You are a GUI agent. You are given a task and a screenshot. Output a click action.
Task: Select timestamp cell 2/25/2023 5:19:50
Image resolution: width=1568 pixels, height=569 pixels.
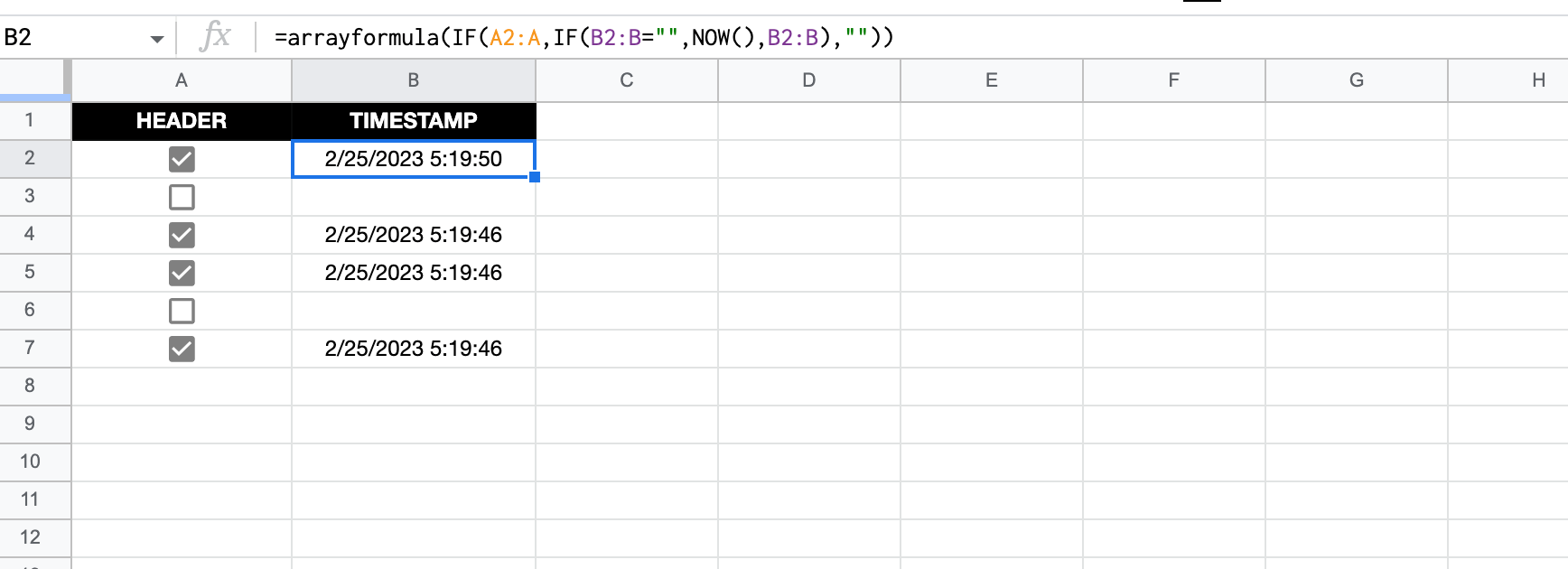[x=414, y=159]
